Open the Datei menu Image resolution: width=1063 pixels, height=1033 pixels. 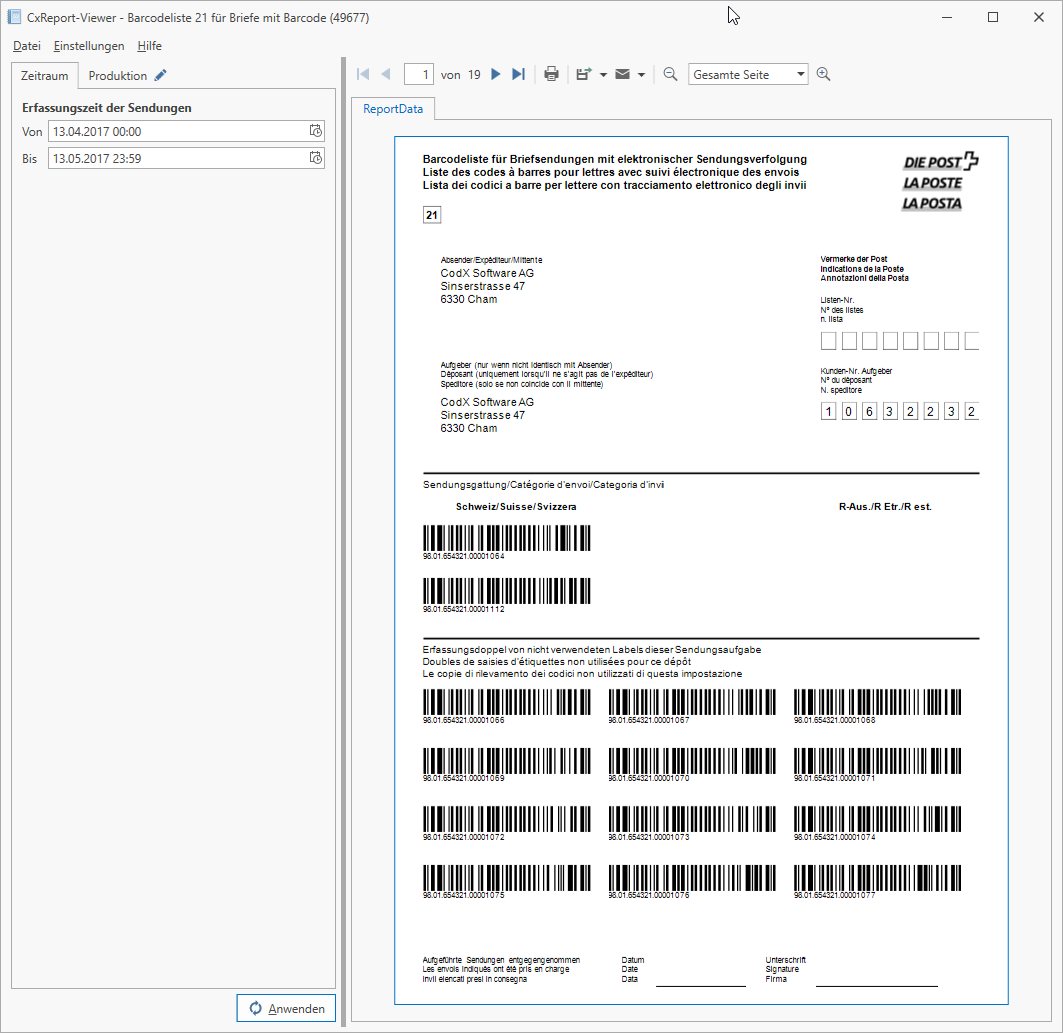pos(27,46)
